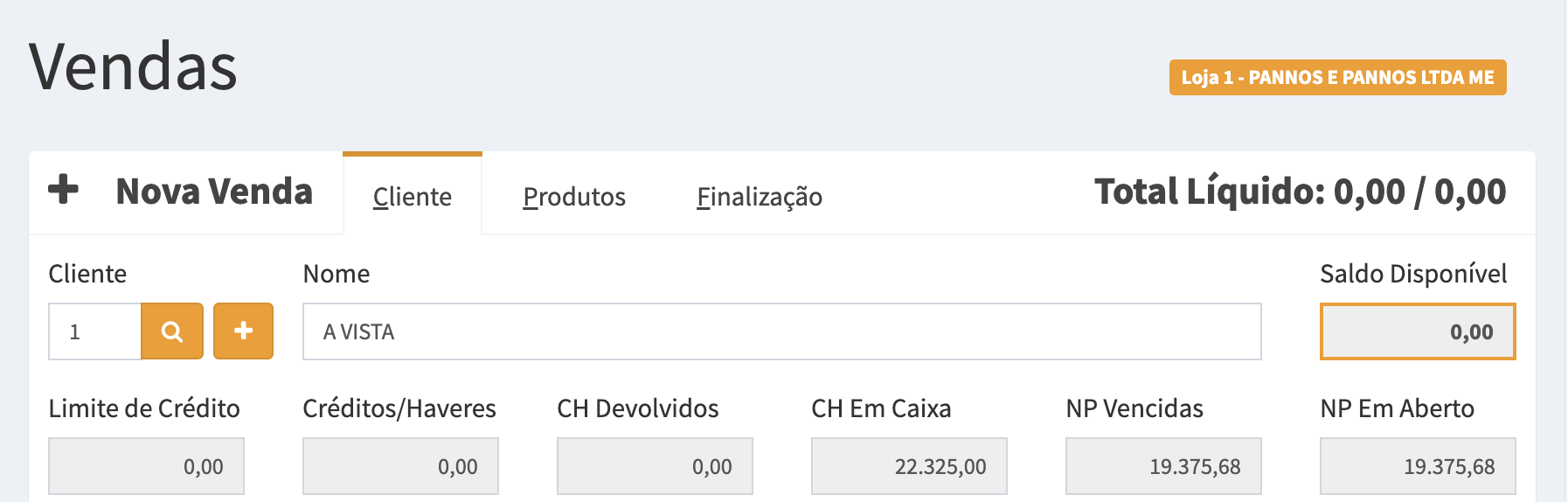Click the Loja 1 store badge
Viewport: 1568px width, 502px height.
tap(1337, 78)
